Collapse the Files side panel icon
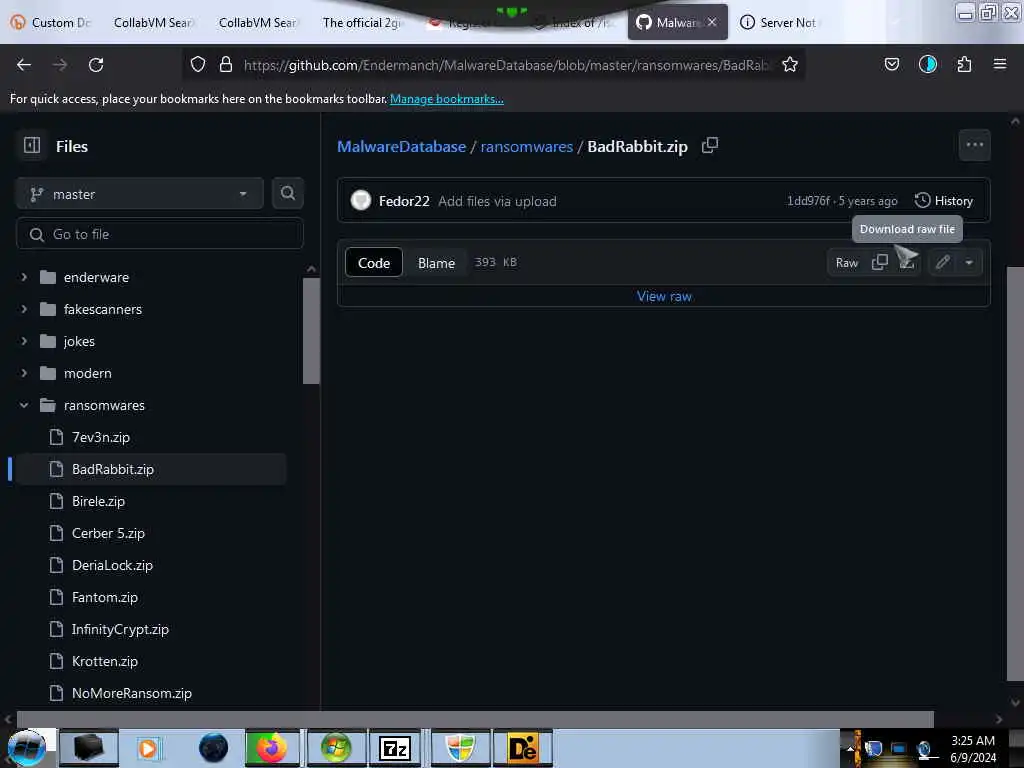Image resolution: width=1024 pixels, height=768 pixels. tap(32, 146)
